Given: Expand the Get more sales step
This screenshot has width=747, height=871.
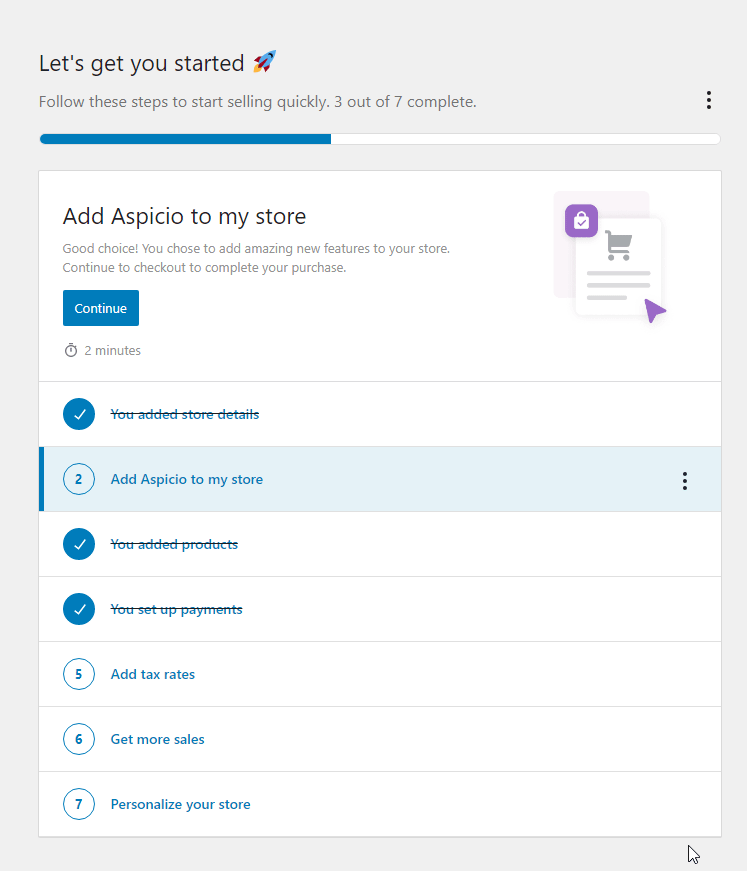Looking at the screenshot, I should click(x=157, y=738).
